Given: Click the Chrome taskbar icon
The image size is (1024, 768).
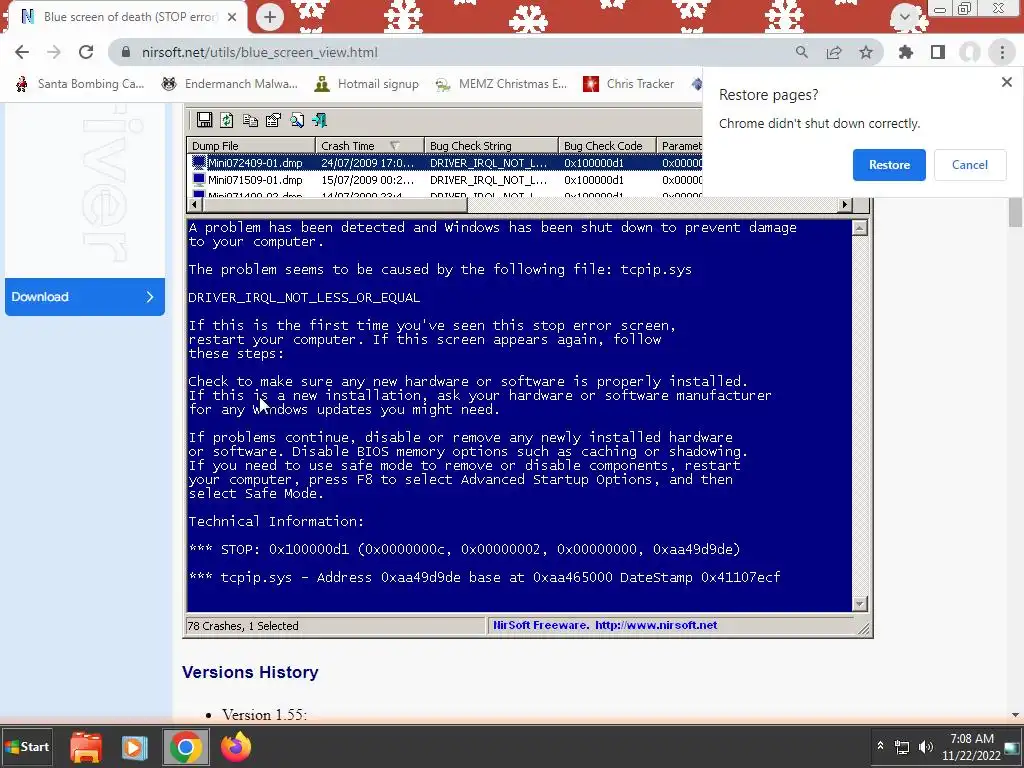Looking at the screenshot, I should pyautogui.click(x=185, y=747).
